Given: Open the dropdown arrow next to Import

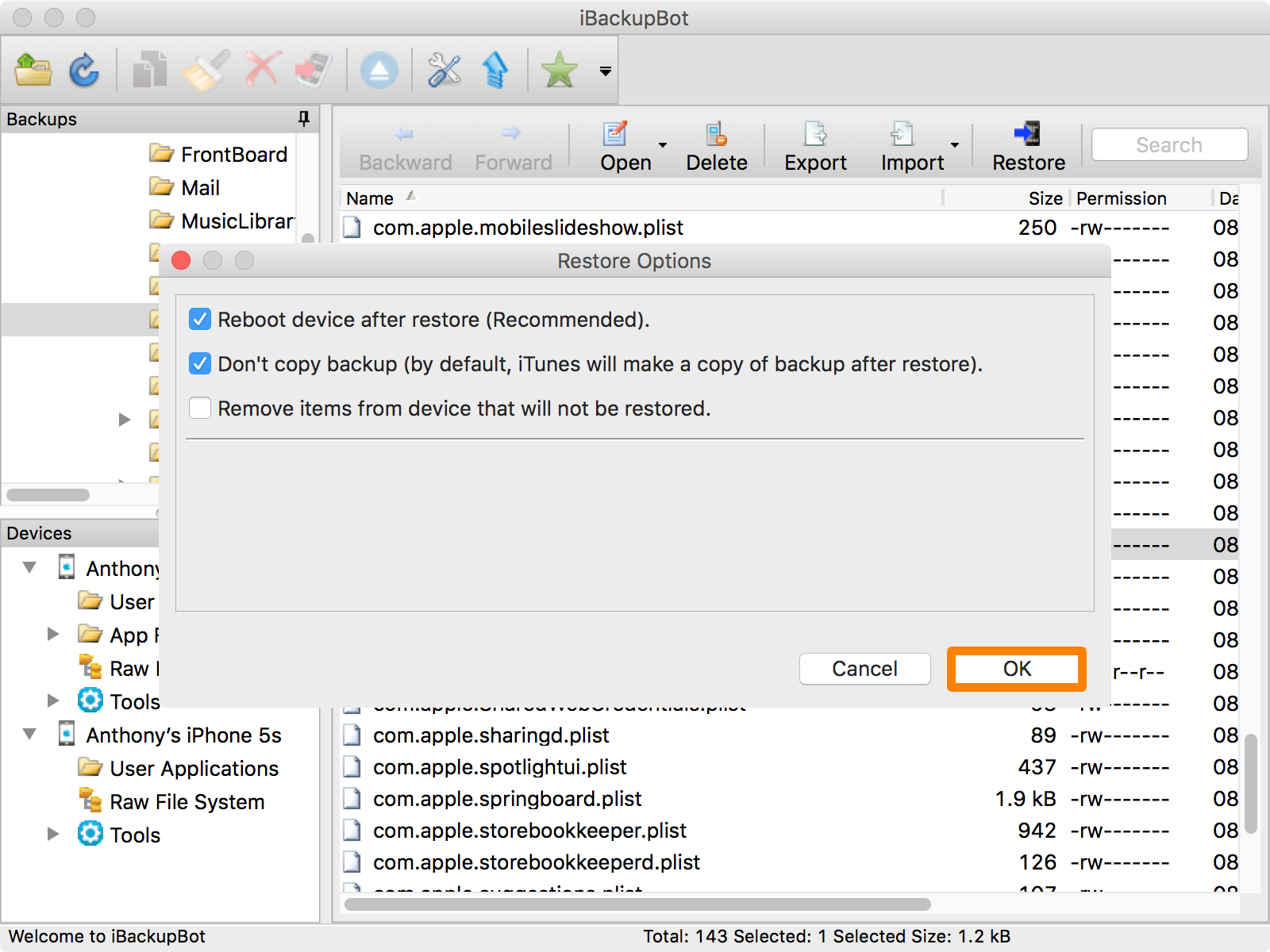Looking at the screenshot, I should point(955,145).
